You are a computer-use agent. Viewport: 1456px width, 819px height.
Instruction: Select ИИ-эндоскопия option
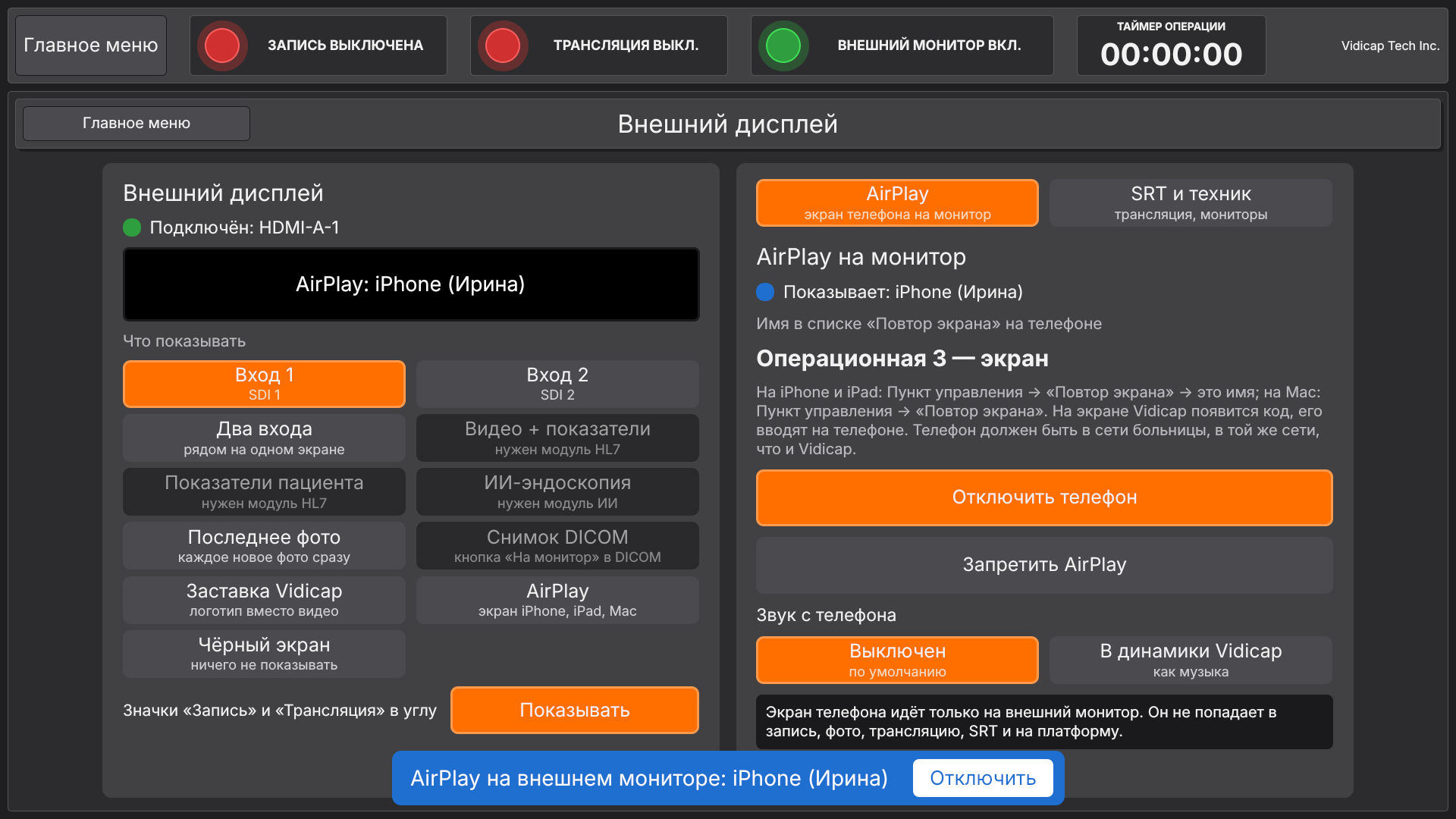(557, 491)
